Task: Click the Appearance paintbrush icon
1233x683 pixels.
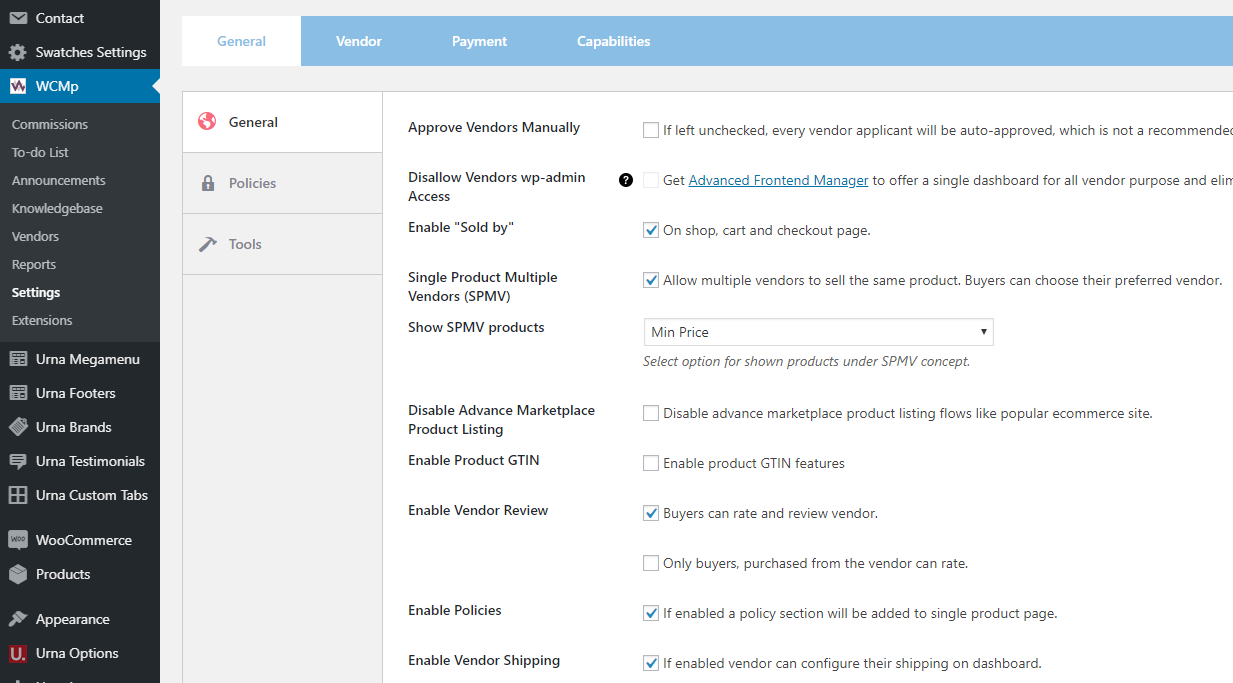Action: (18, 619)
